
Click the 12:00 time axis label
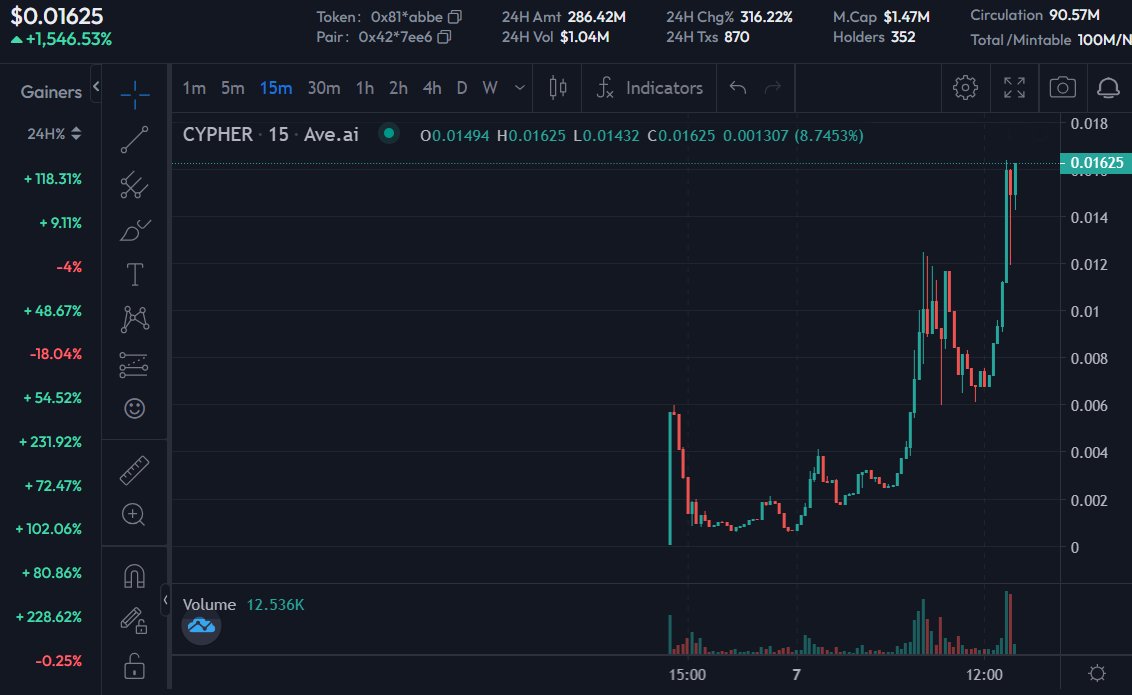[985, 675]
